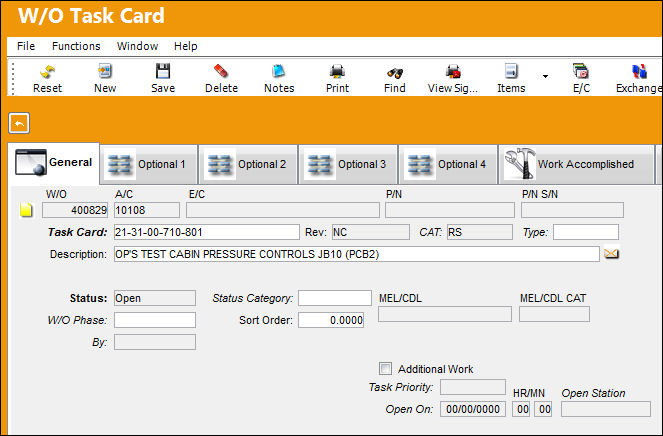The height and width of the screenshot is (436, 663).
Task: Click the Task Card number field
Action: point(207,232)
